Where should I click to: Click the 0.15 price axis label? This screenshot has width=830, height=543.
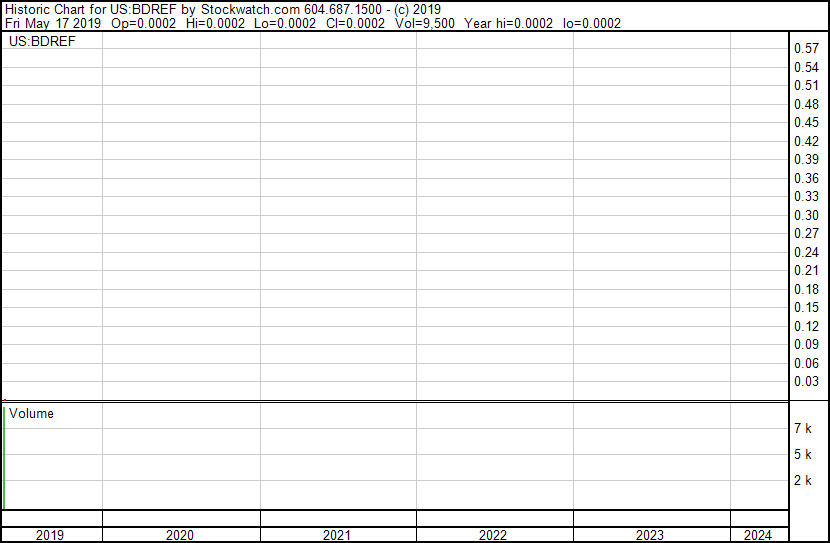pyautogui.click(x=806, y=307)
